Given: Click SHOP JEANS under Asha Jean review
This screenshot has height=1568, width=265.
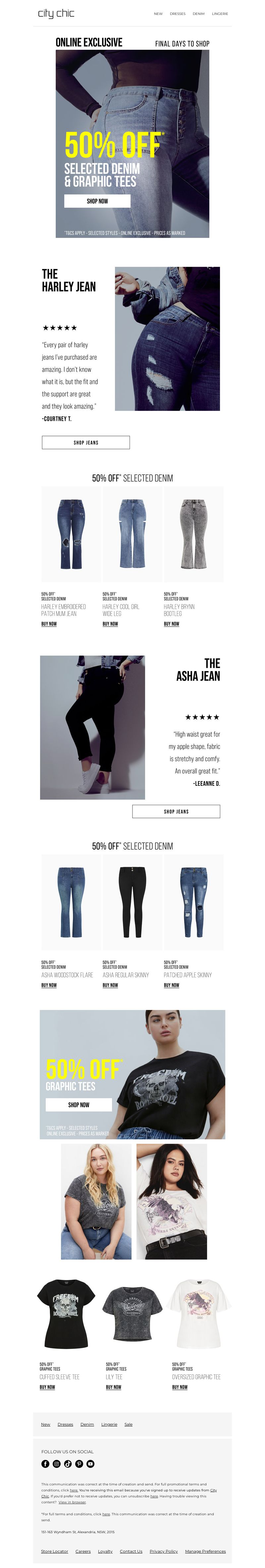Looking at the screenshot, I should tap(176, 811).
